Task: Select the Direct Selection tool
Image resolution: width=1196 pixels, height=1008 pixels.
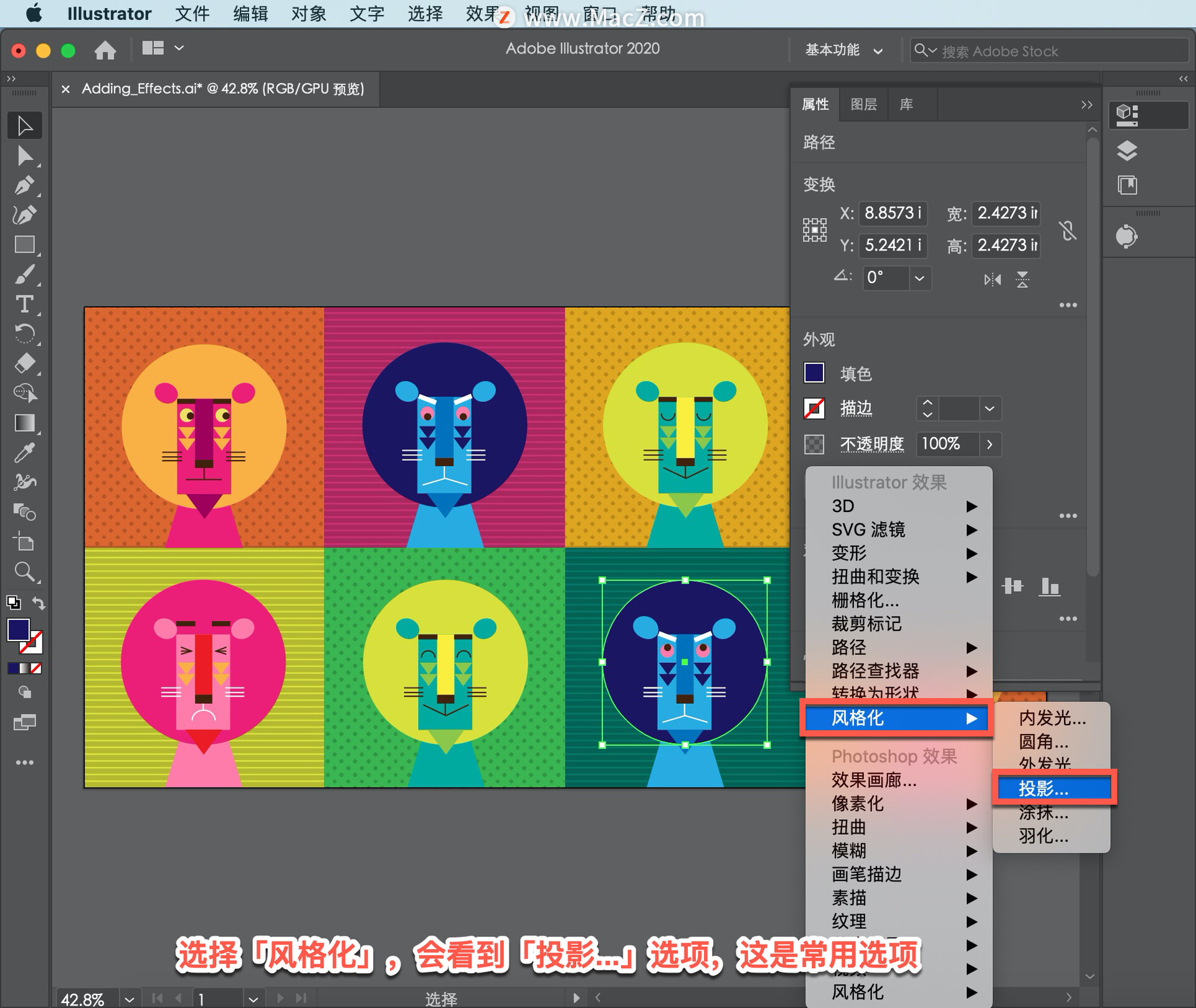Action: [24, 156]
